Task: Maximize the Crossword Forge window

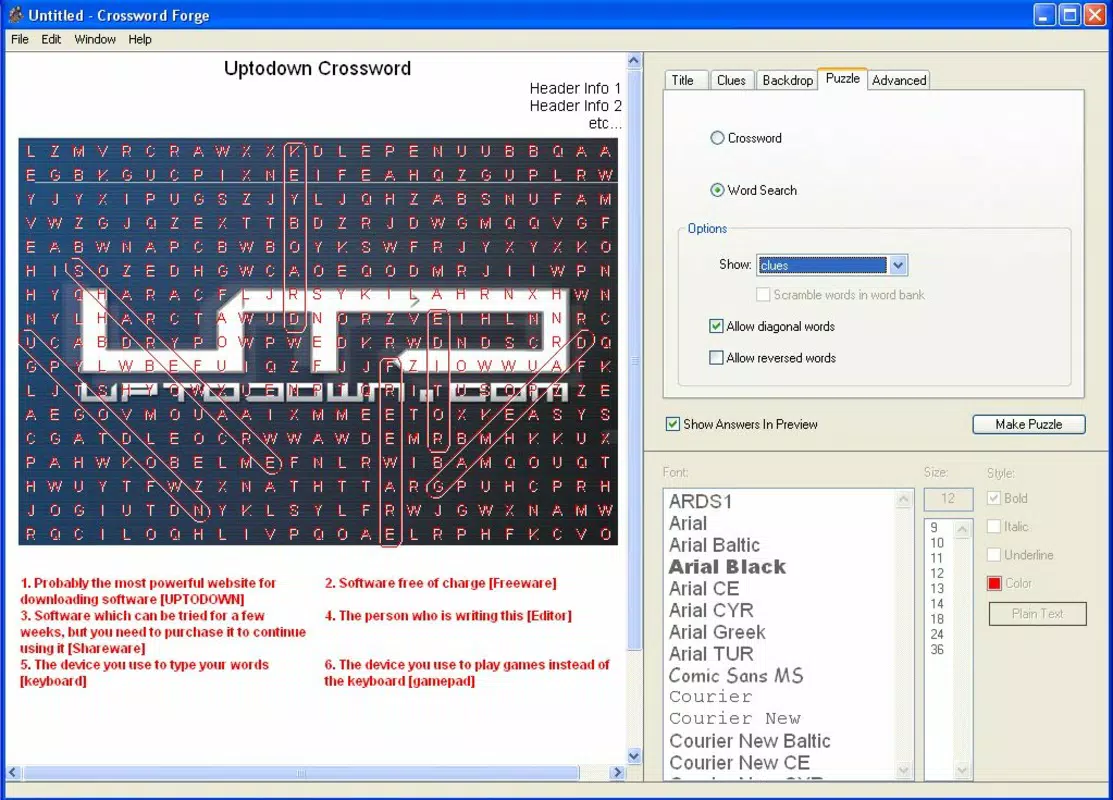Action: (1070, 15)
